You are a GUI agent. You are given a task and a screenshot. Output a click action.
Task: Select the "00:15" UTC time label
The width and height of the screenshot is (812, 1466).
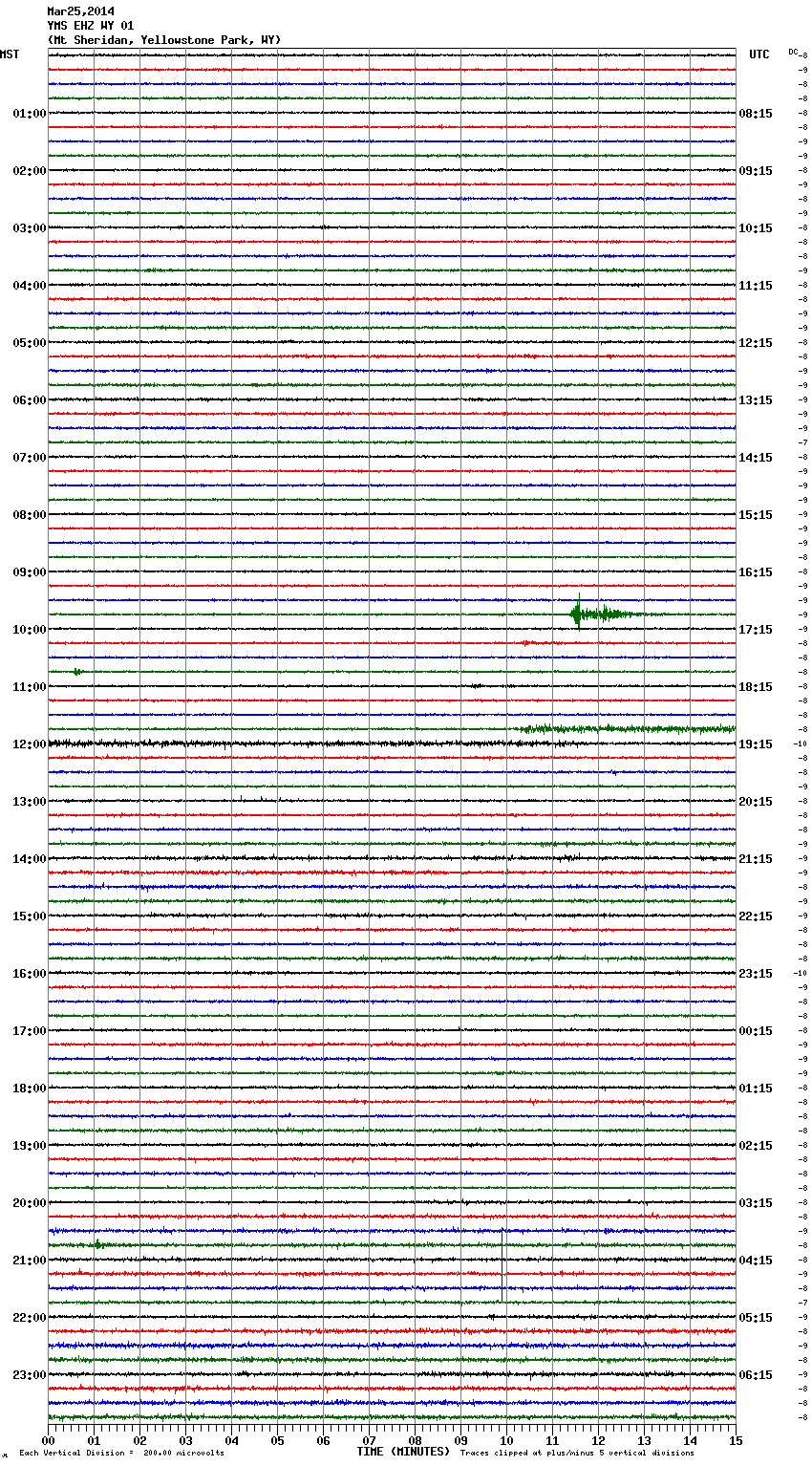coord(756,1031)
